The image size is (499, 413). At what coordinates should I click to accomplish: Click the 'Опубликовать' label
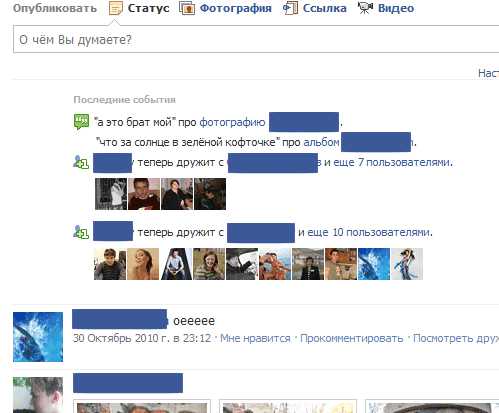pyautogui.click(x=55, y=8)
